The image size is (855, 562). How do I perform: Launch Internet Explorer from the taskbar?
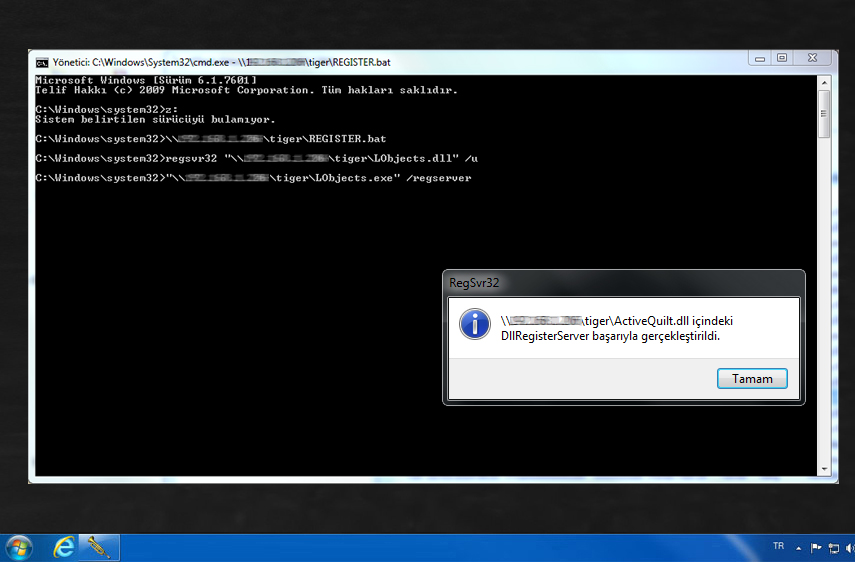click(x=65, y=547)
